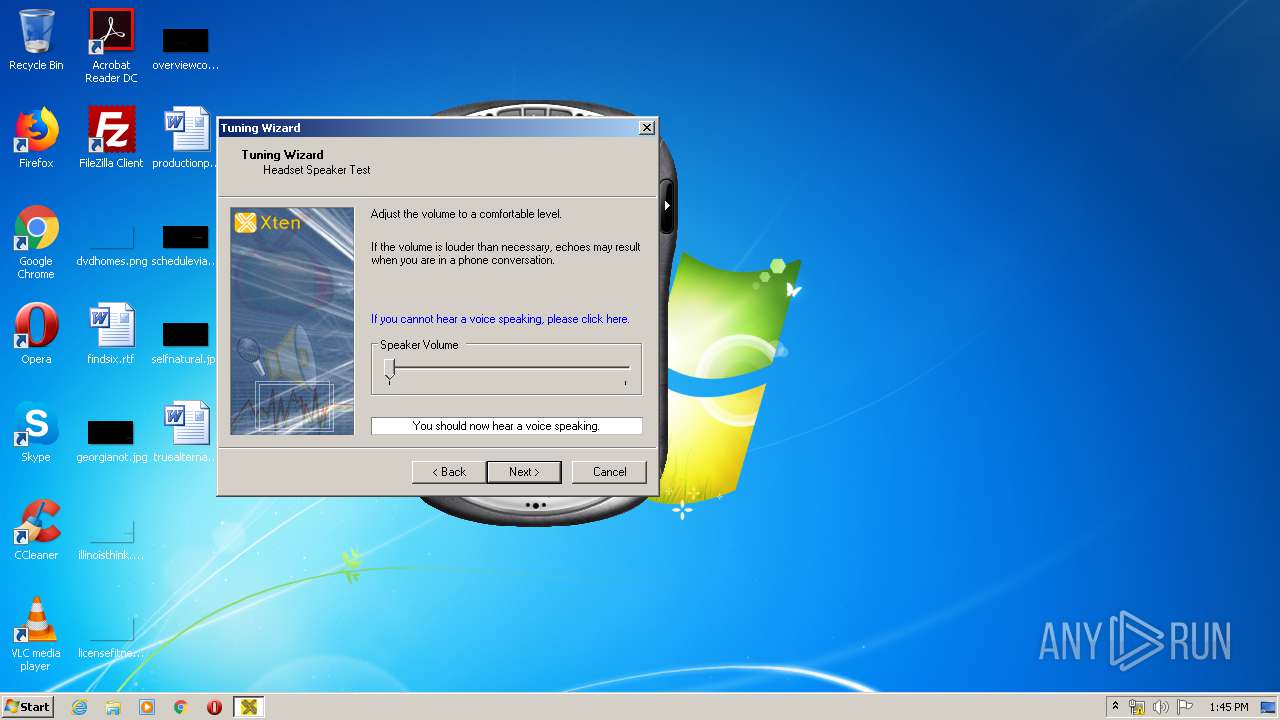Select the licensefitne file icon
Image resolution: width=1280 pixels, height=720 pixels.
pyautogui.click(x=111, y=636)
